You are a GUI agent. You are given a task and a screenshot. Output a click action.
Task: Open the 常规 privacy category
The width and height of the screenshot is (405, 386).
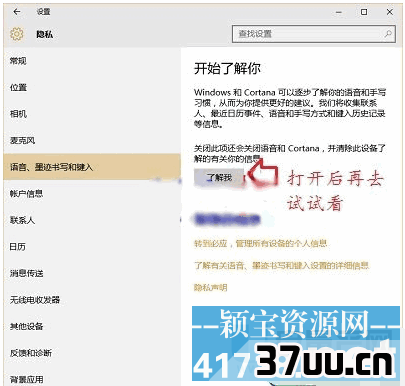[92, 61]
